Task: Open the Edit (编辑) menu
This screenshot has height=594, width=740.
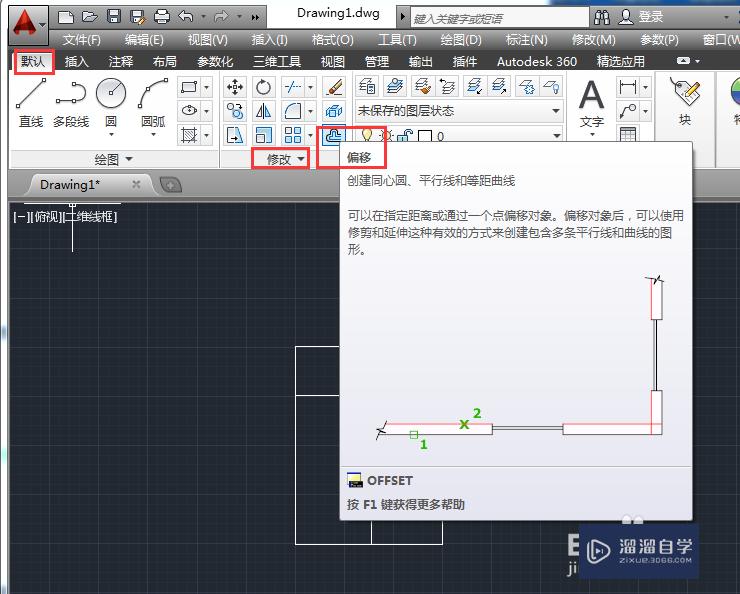Action: click(144, 40)
